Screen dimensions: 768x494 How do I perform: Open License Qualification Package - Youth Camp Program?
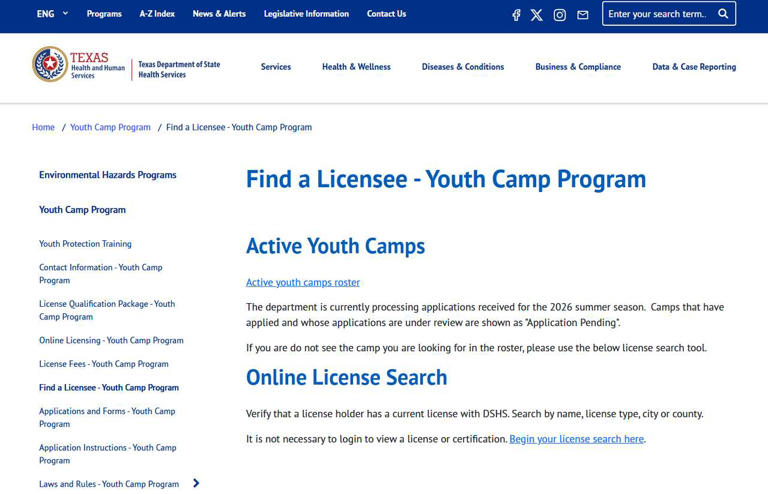click(x=107, y=310)
